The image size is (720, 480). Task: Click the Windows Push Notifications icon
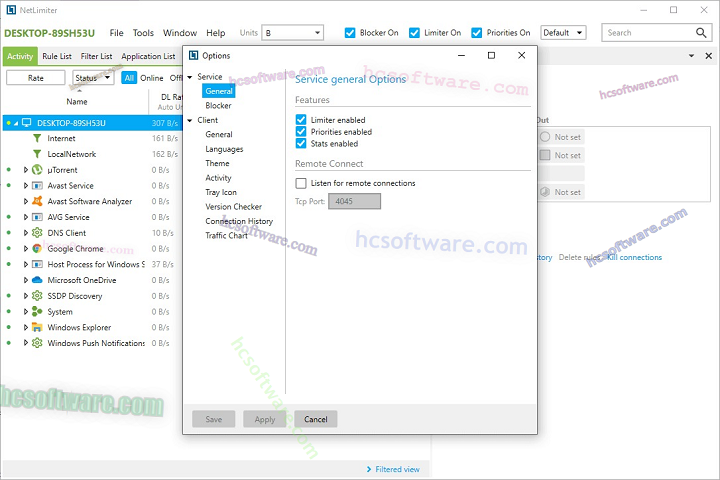click(37, 343)
